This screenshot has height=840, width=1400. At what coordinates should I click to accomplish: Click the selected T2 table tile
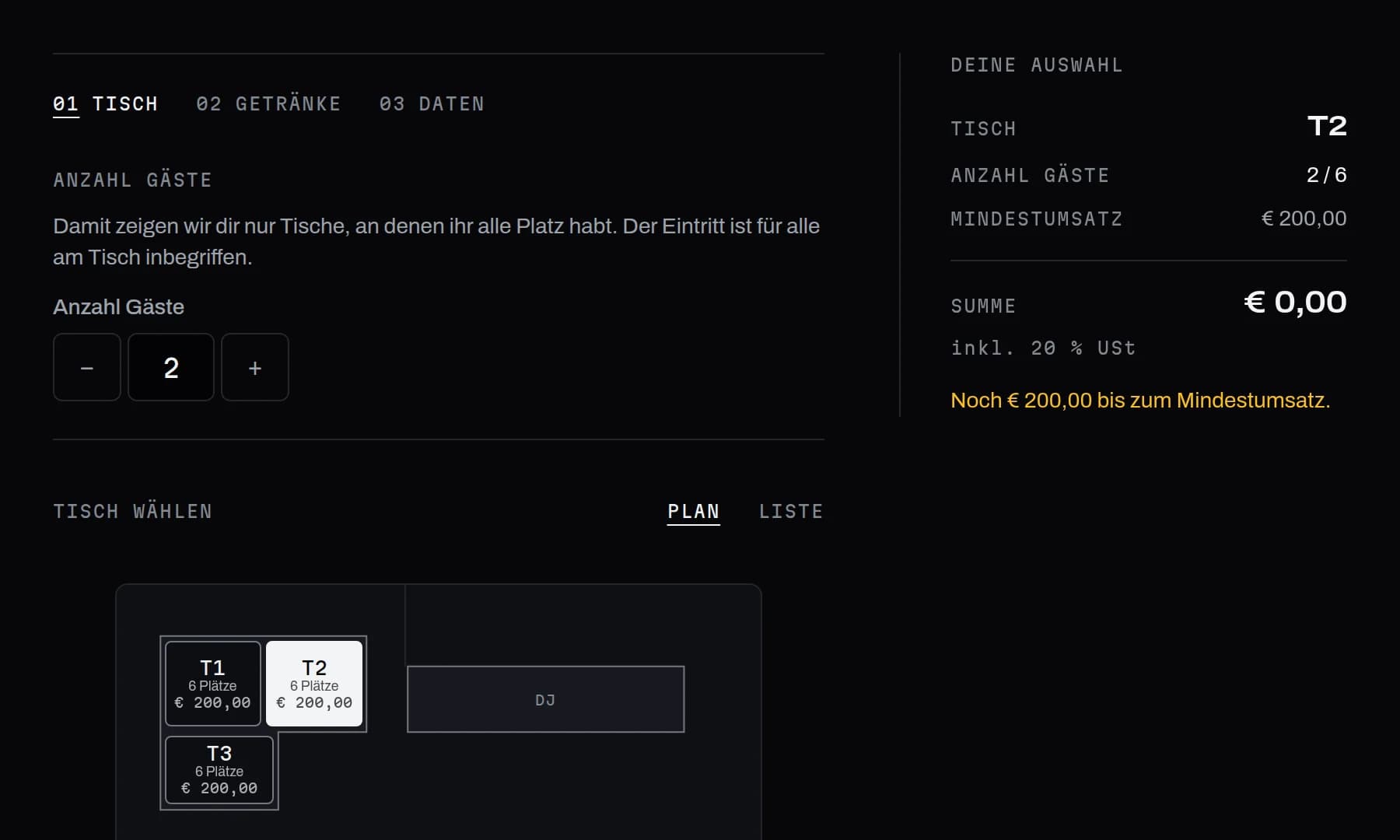click(314, 684)
